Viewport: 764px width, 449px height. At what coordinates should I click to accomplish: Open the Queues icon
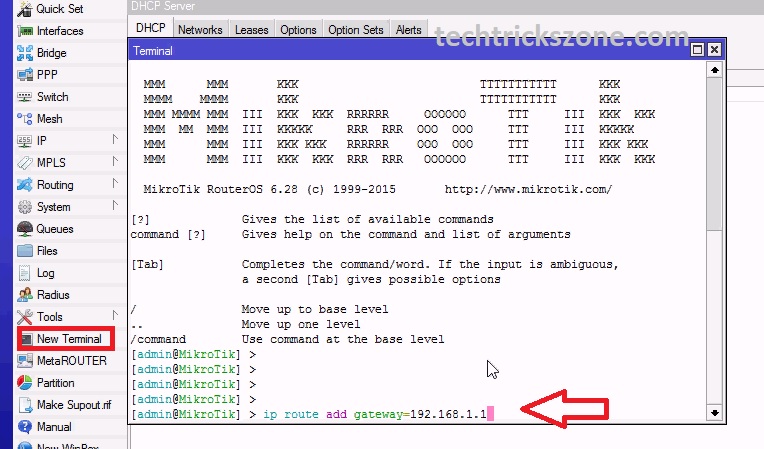(24, 229)
